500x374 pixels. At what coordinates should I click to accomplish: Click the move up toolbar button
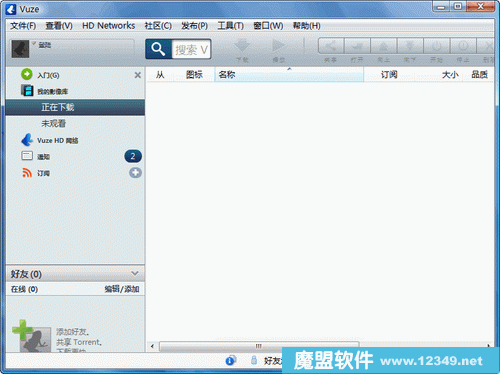[383, 46]
